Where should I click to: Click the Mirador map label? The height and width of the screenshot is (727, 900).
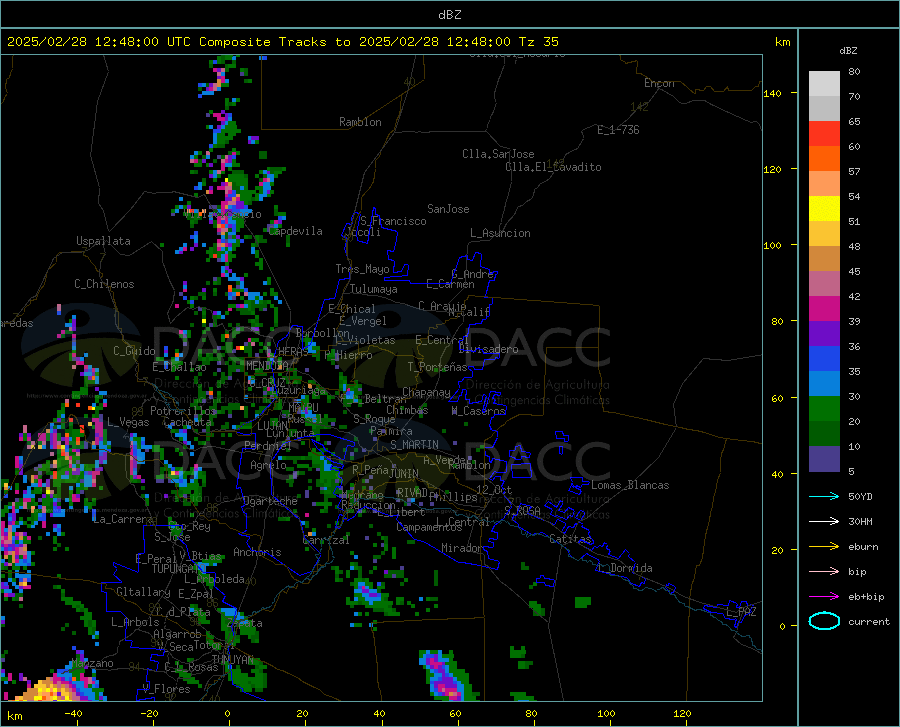click(461, 548)
